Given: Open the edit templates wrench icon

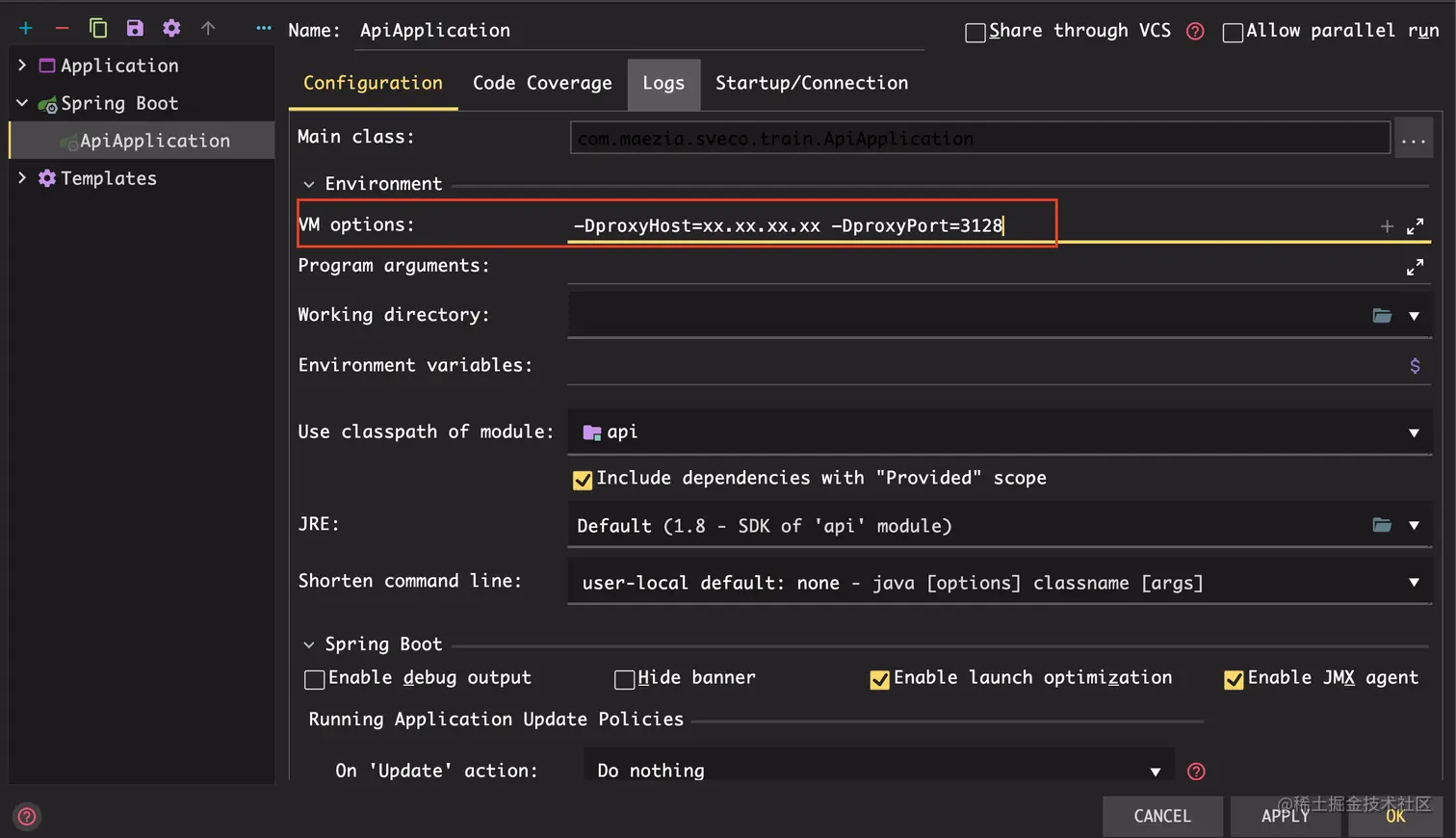Looking at the screenshot, I should (171, 29).
